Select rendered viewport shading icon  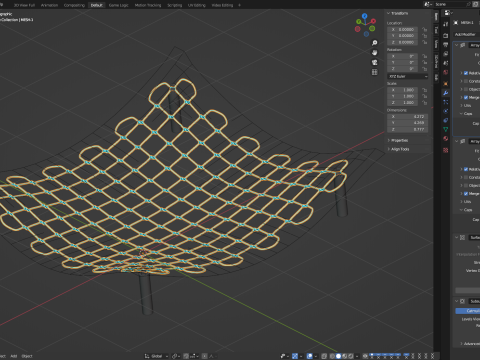point(351,356)
